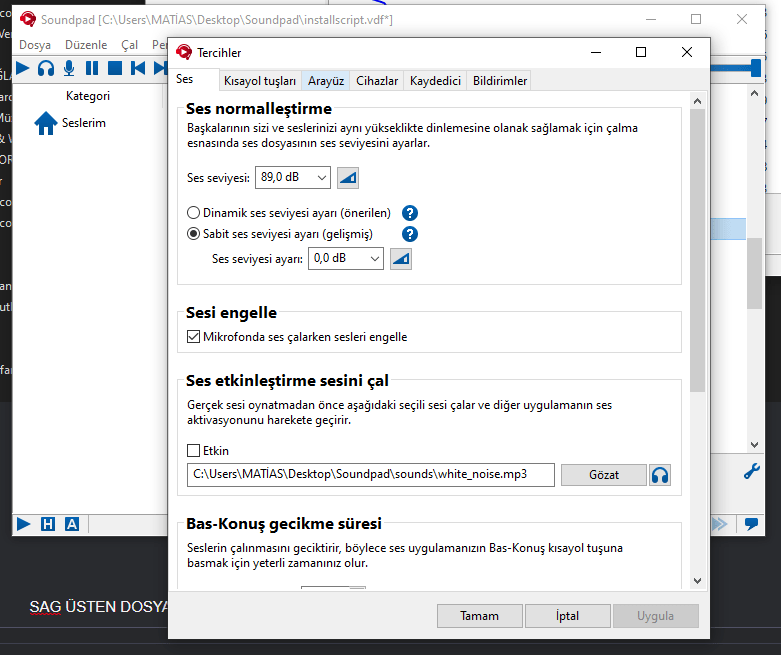Click the white_noise.mp3 file path field
The width and height of the screenshot is (781, 655).
[x=371, y=475]
